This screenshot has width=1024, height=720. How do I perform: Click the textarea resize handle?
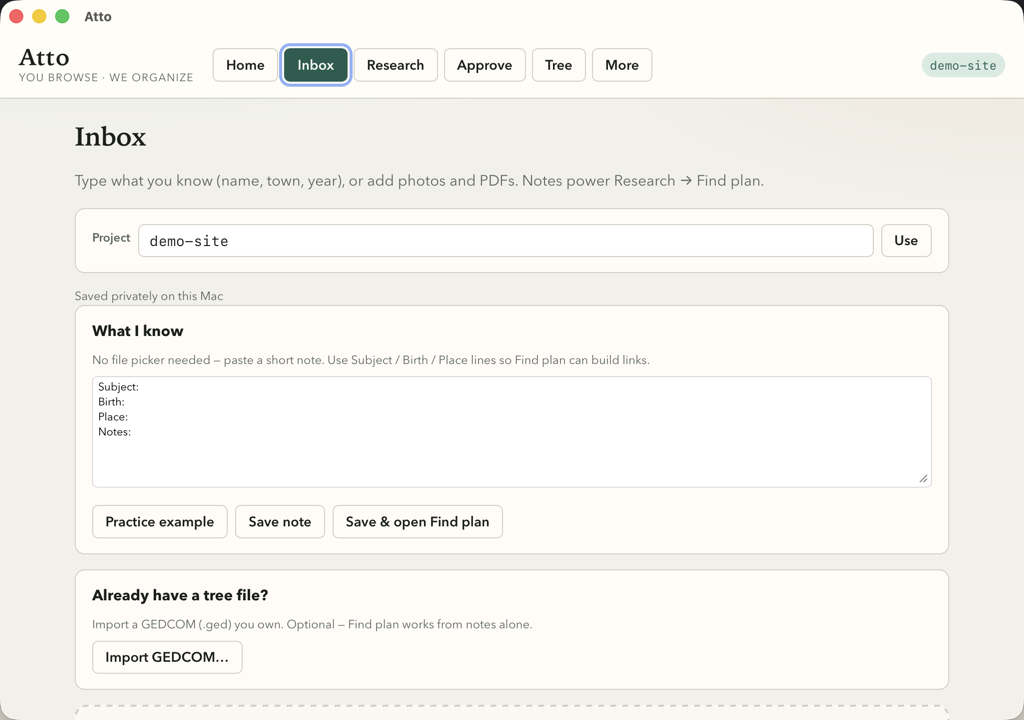pyautogui.click(x=923, y=479)
